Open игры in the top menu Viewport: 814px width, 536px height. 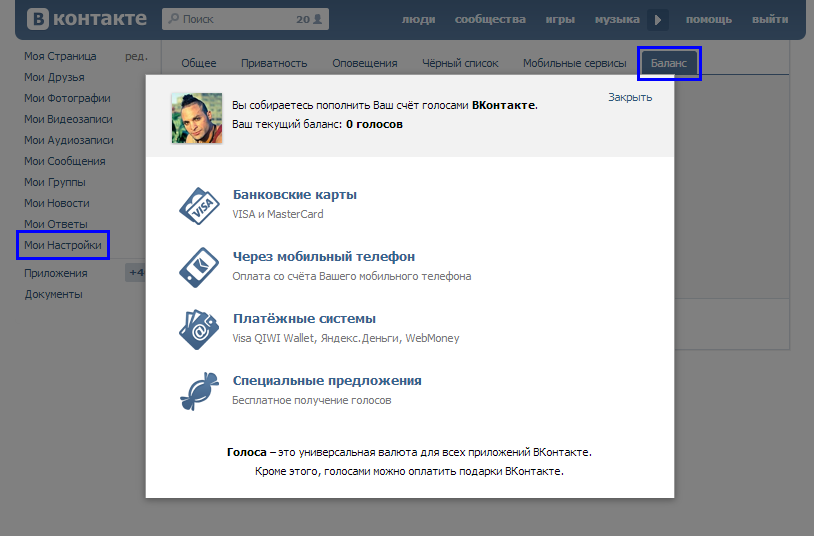[x=560, y=20]
